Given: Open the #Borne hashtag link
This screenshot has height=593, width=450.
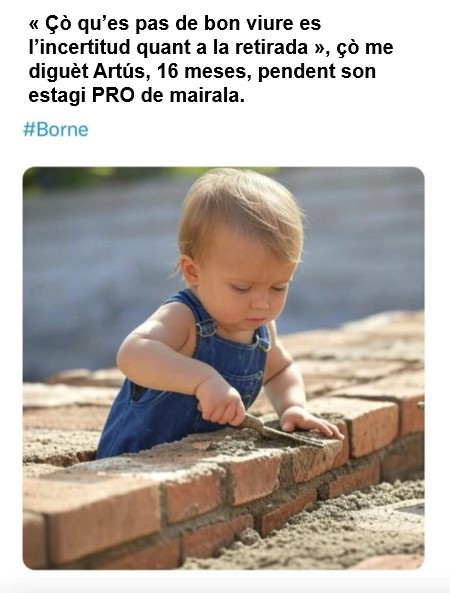Looking at the screenshot, I should click(56, 130).
